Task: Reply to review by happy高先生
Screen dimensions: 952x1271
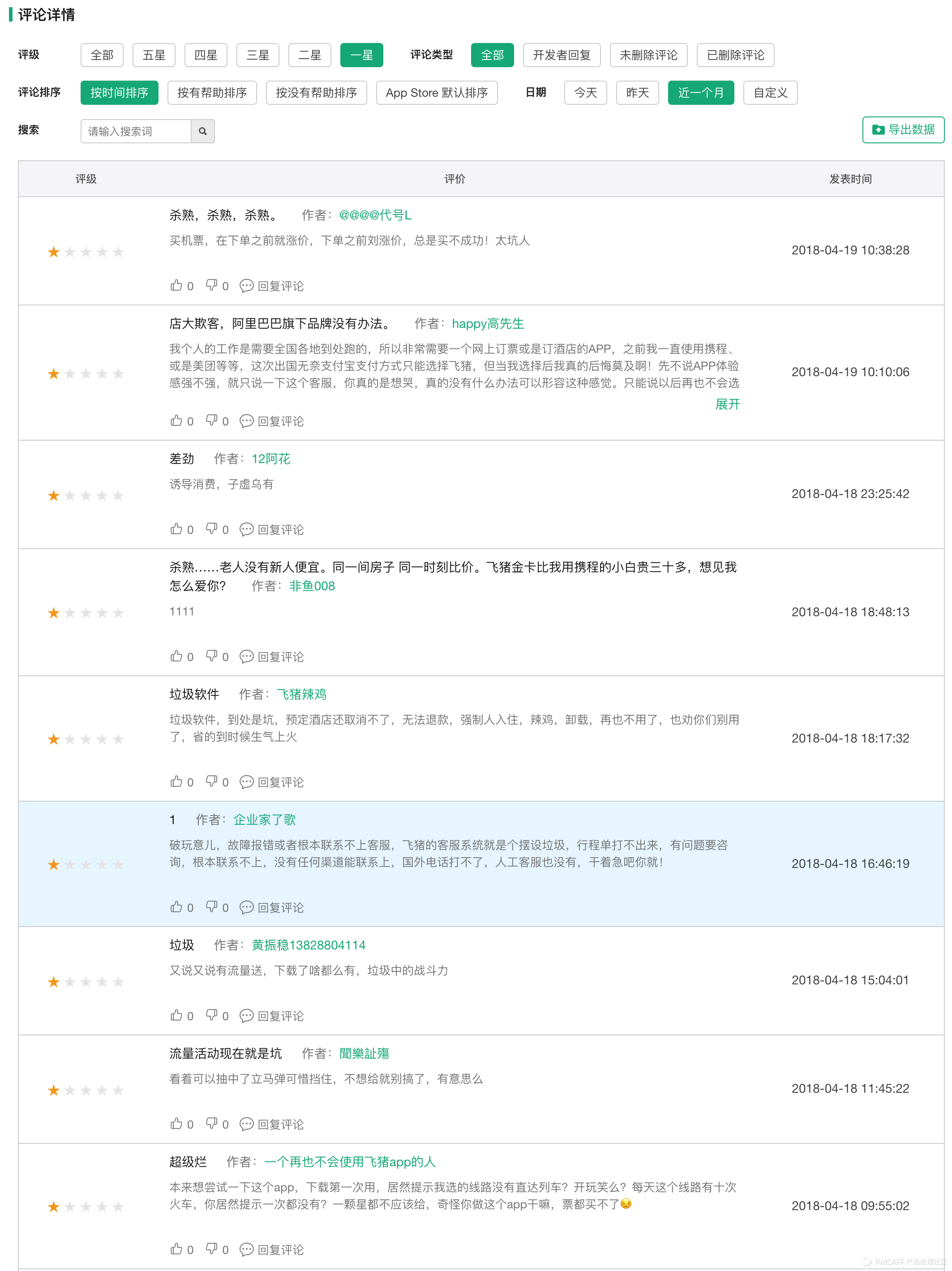Action: tap(272, 422)
